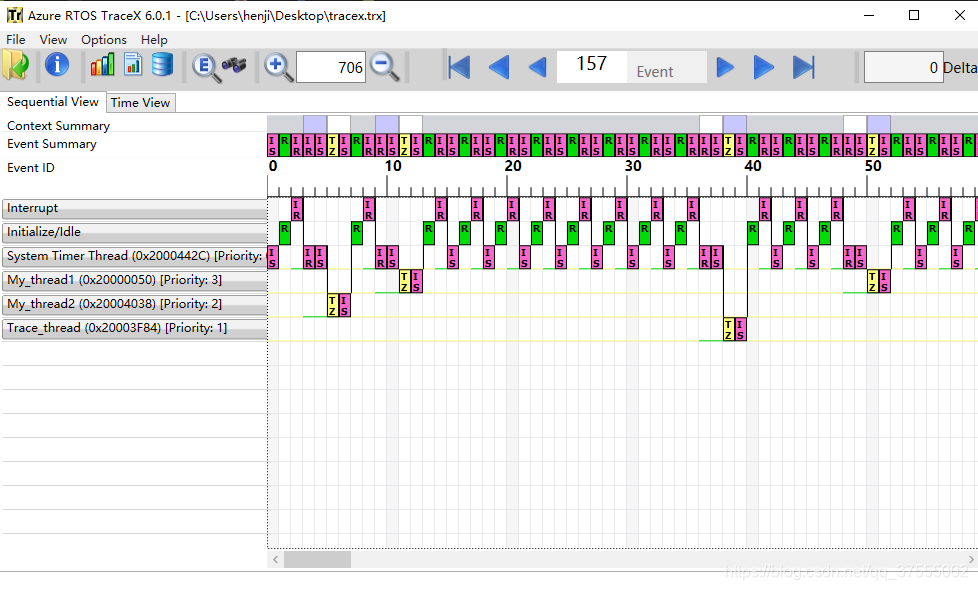Select the My_thread2 priority 2 row

click(x=134, y=304)
